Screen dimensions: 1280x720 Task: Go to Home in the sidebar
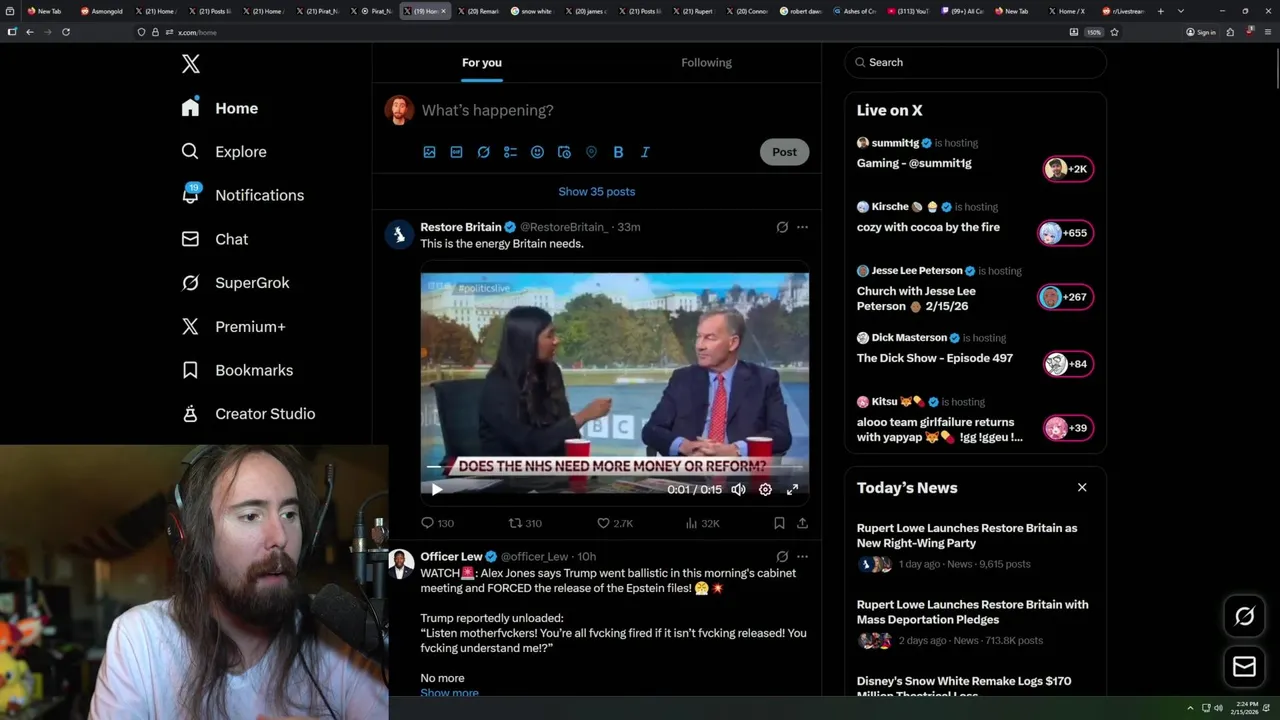tap(220, 108)
